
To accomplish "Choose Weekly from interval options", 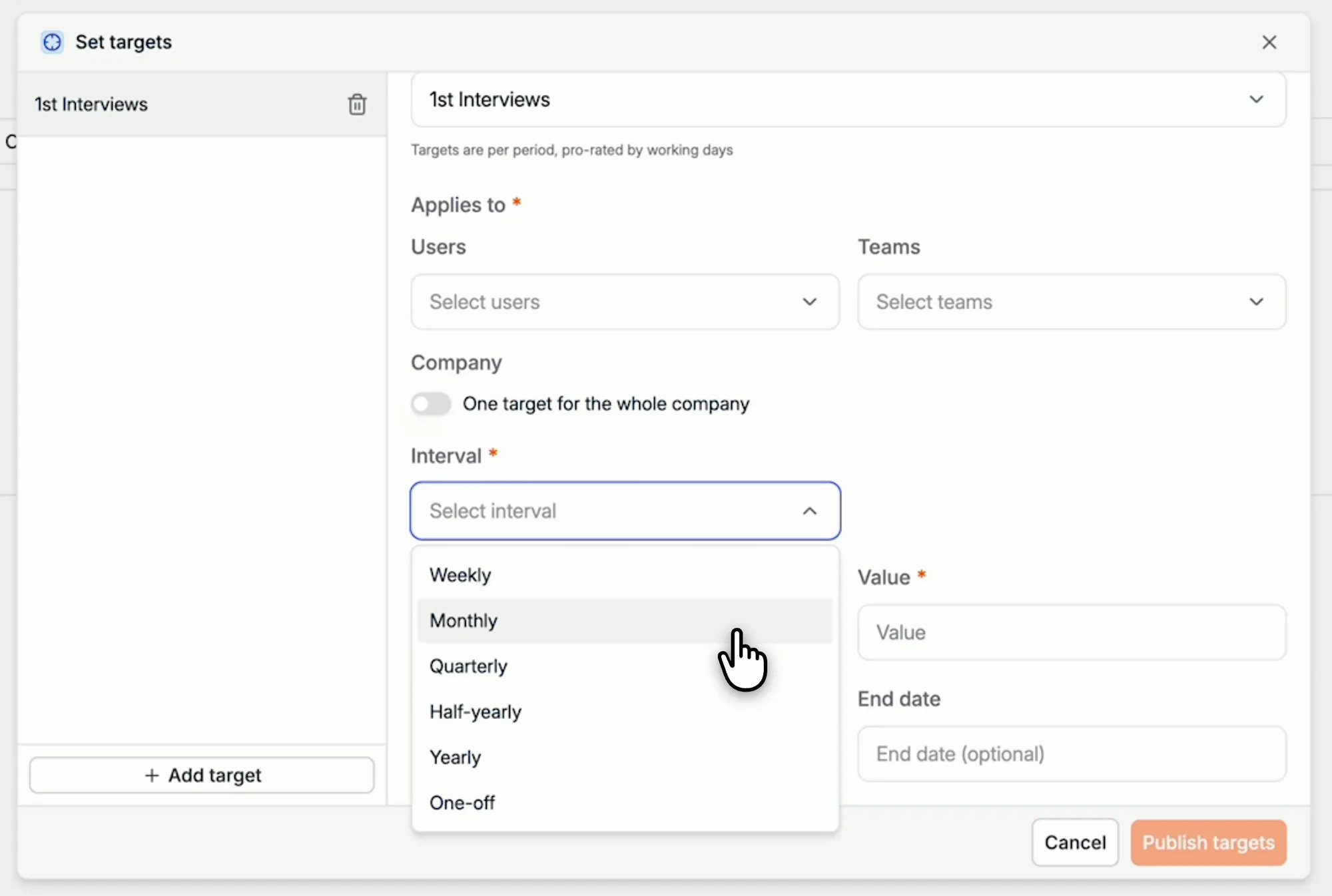I will pos(625,574).
